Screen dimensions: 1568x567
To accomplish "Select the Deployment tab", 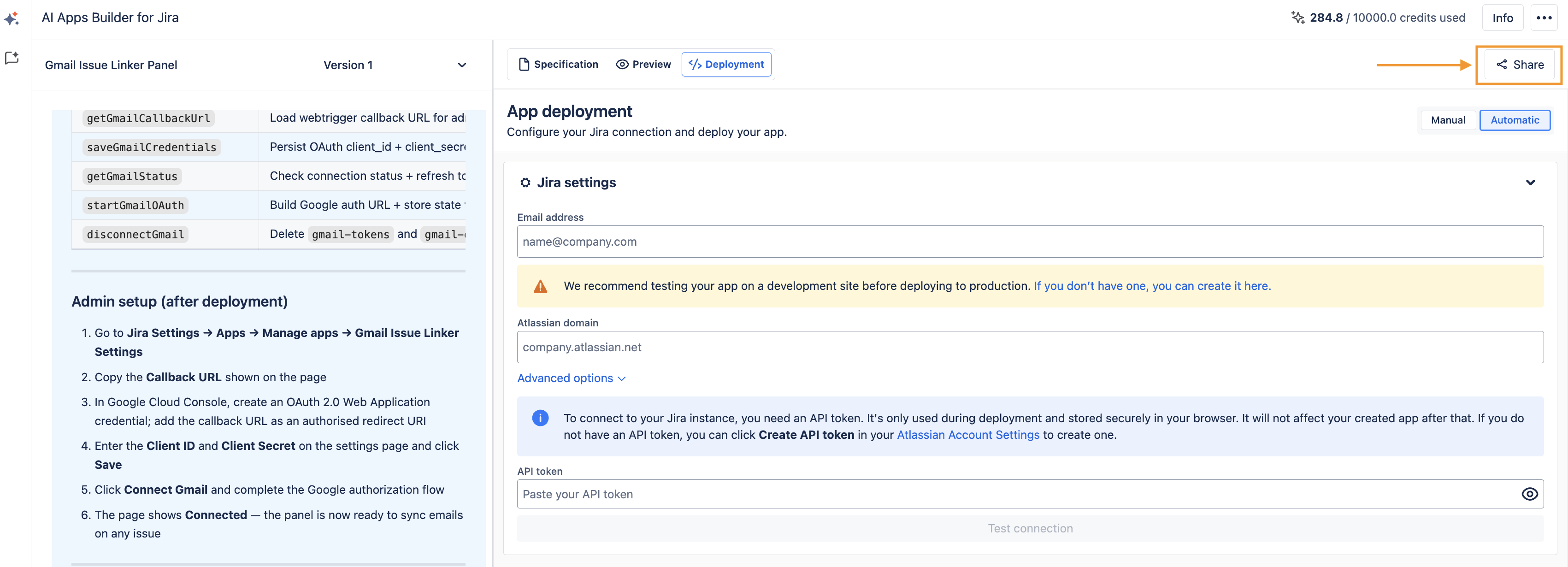I will pyautogui.click(x=726, y=65).
